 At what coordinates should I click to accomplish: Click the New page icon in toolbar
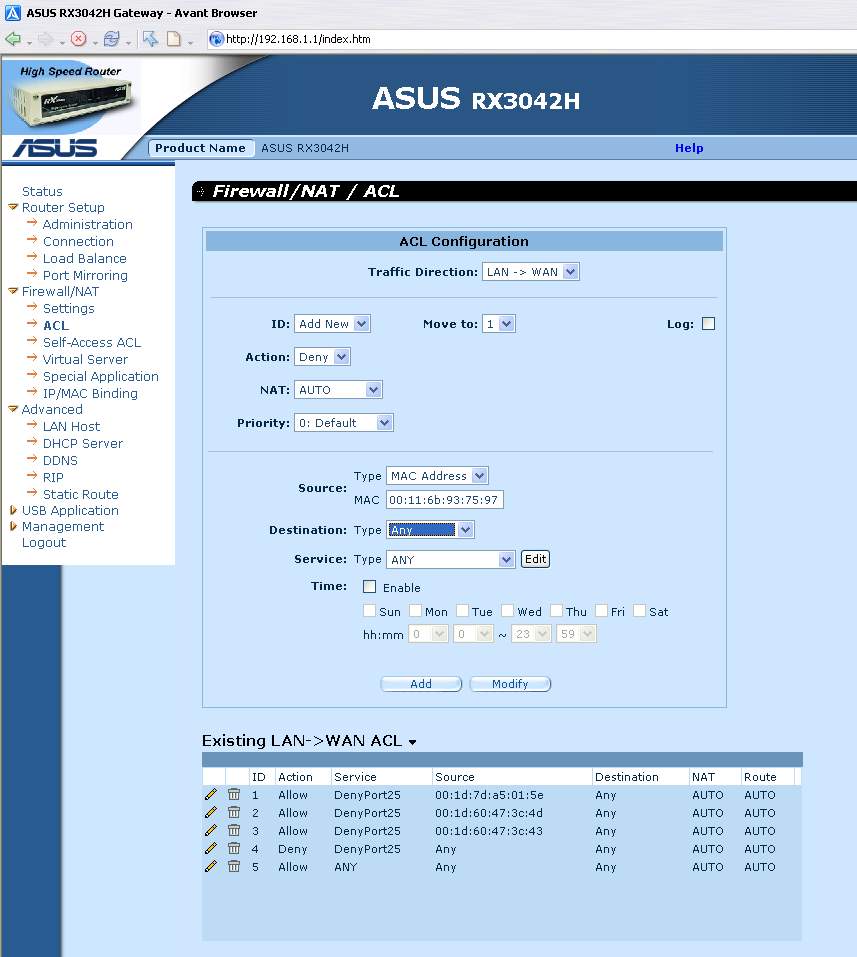point(174,39)
